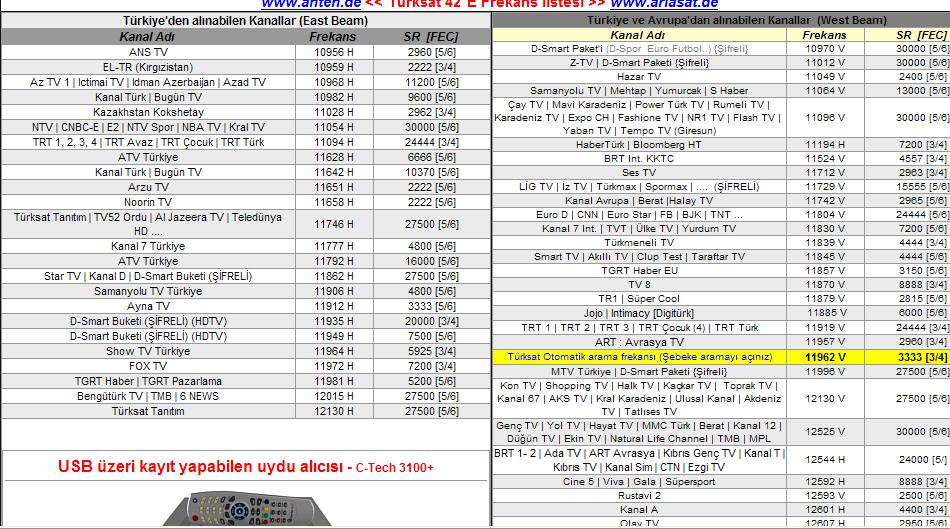
Task: Select the Arzu TV channel
Action: pyautogui.click(x=148, y=187)
